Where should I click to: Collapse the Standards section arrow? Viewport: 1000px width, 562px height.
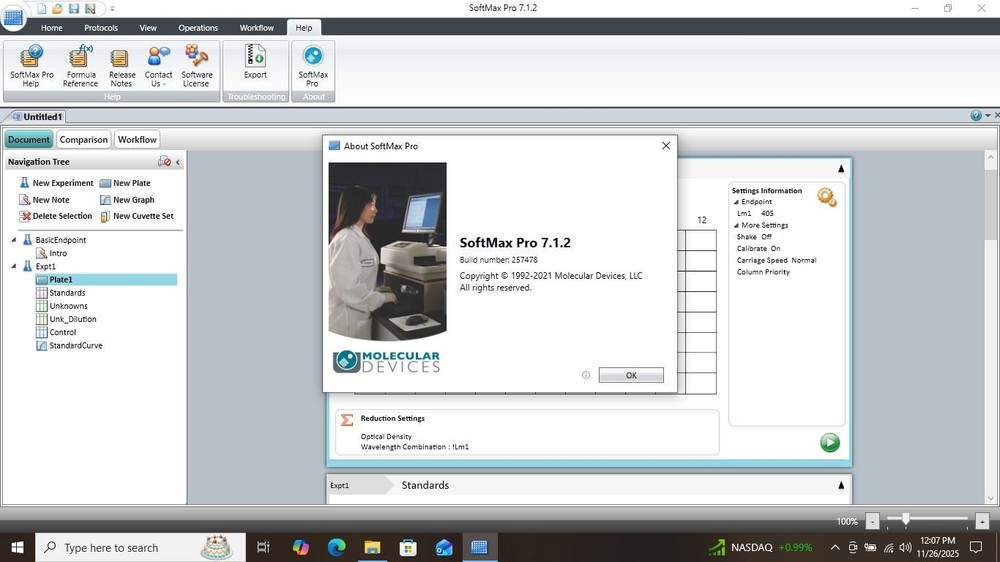pos(841,485)
